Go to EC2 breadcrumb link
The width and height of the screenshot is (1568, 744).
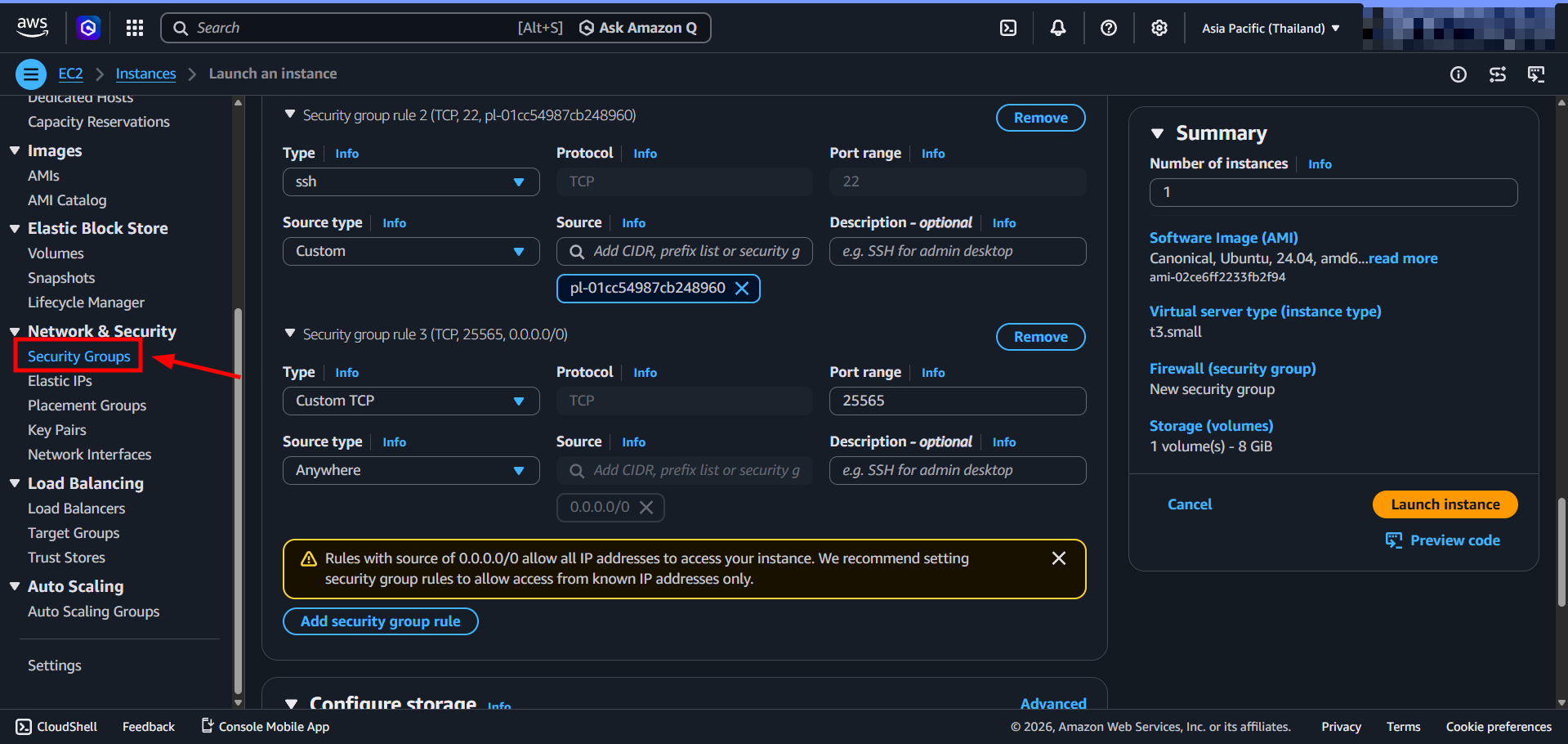(70, 74)
